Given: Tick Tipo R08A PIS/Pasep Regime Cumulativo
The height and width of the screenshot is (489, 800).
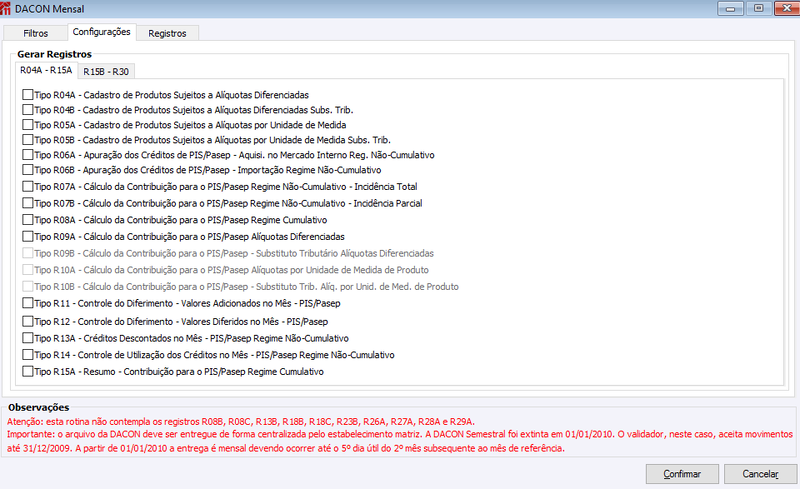Looking at the screenshot, I should point(28,220).
